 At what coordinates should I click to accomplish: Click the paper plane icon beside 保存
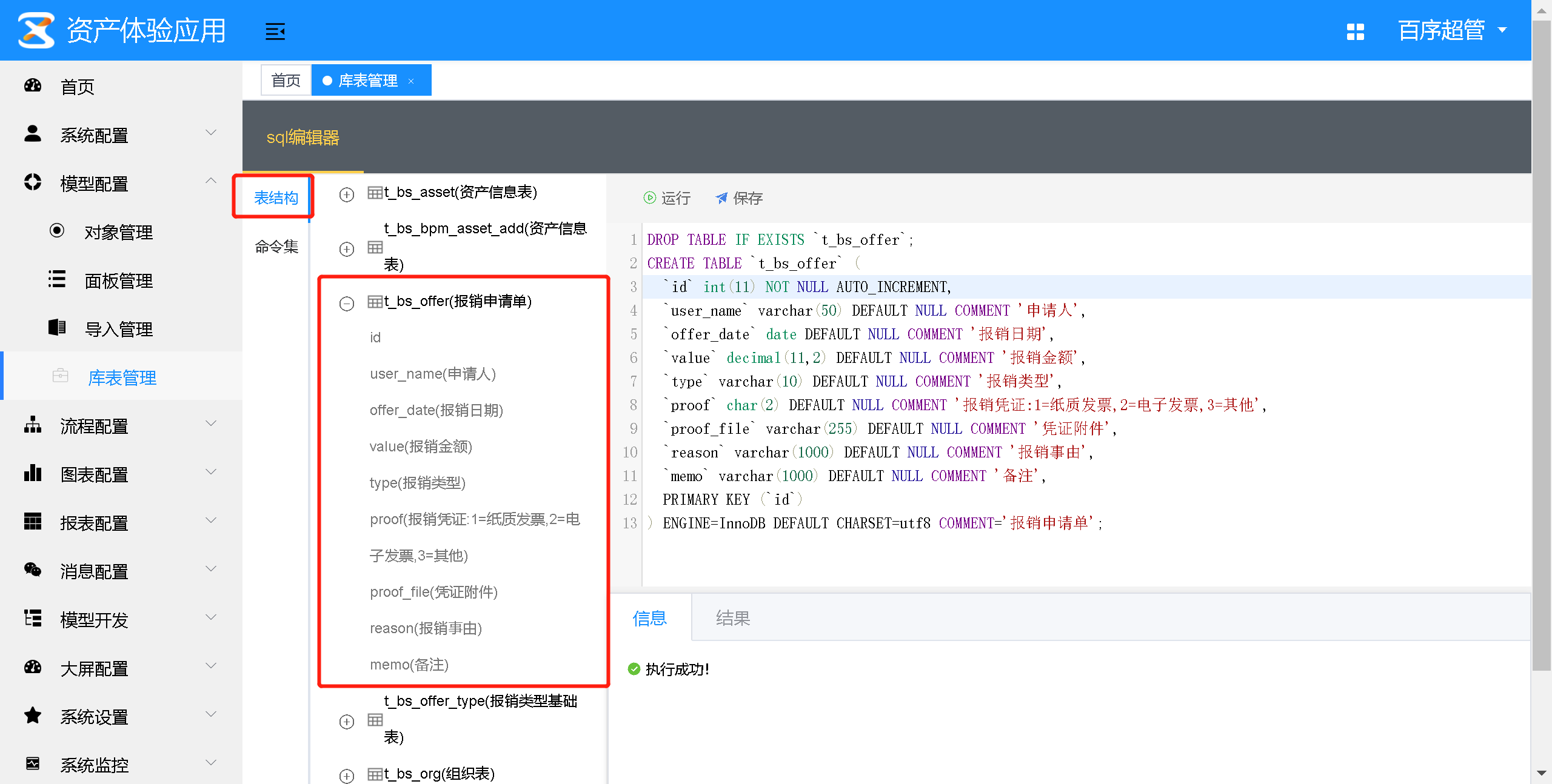[x=721, y=198]
